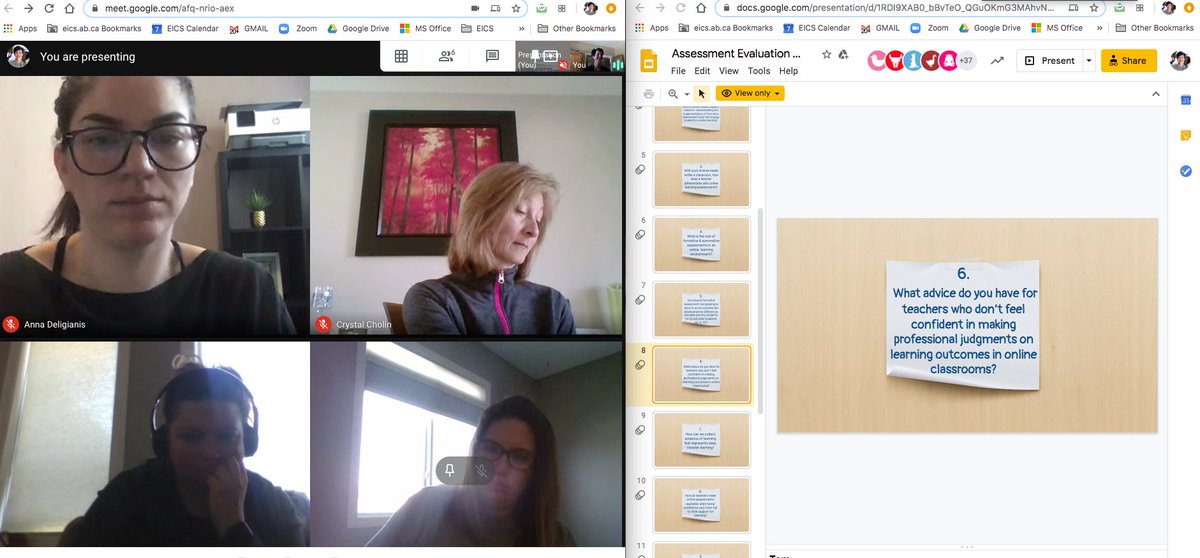The height and width of the screenshot is (558, 1200).
Task: Click the pin icon on the bottom-right video tile
Action: (x=451, y=471)
